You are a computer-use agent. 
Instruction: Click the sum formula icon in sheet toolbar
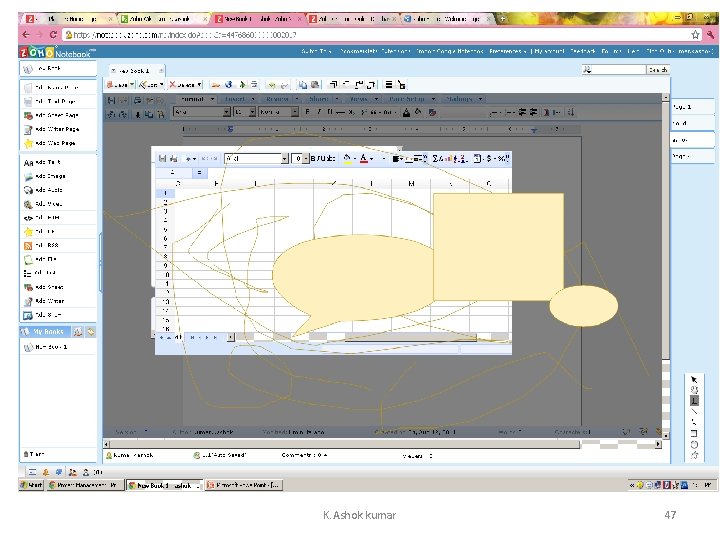pyautogui.click(x=436, y=158)
